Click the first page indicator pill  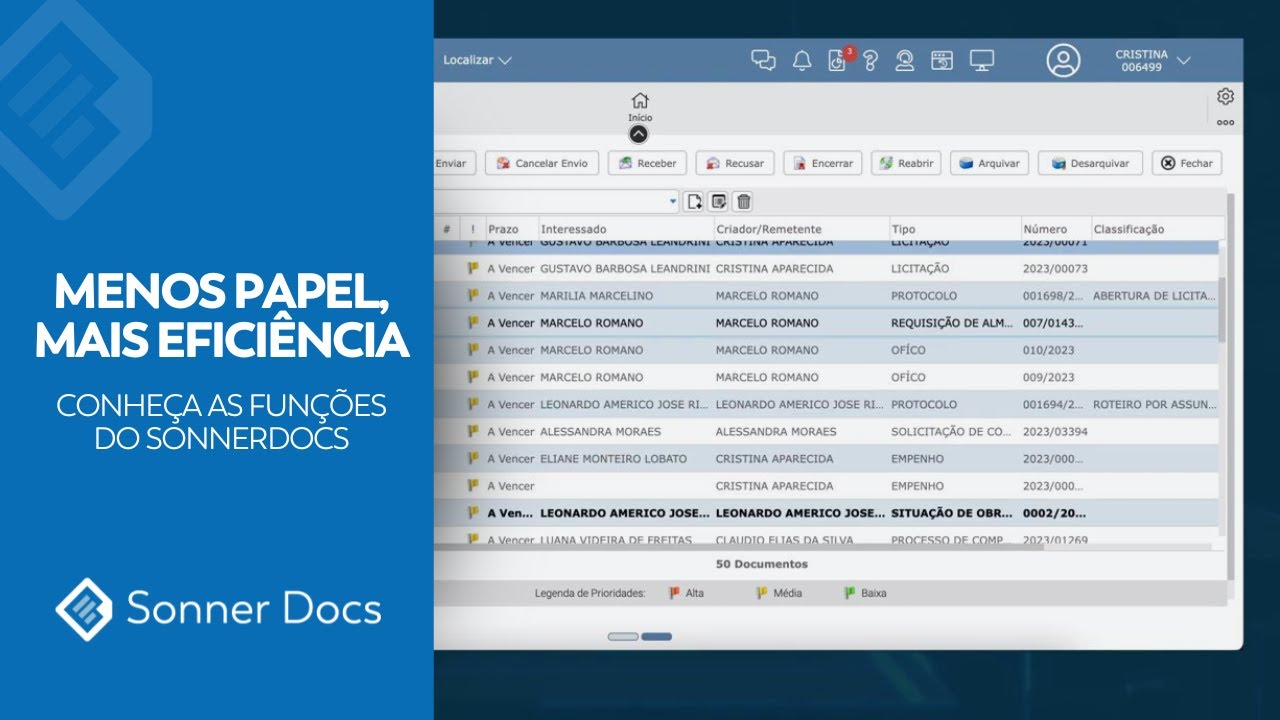click(x=623, y=637)
